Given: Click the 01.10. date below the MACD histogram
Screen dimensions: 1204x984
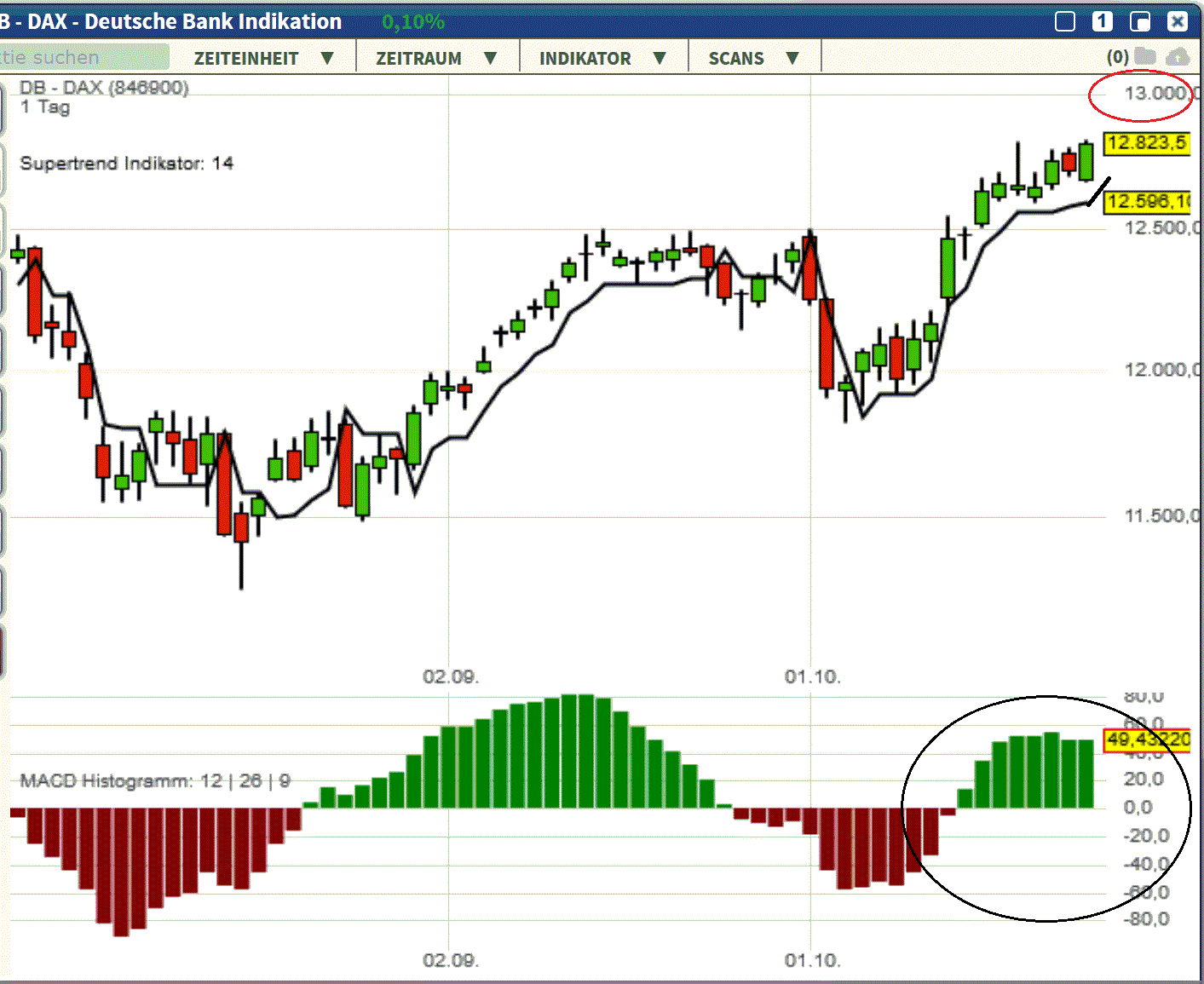Looking at the screenshot, I should 813,961.
